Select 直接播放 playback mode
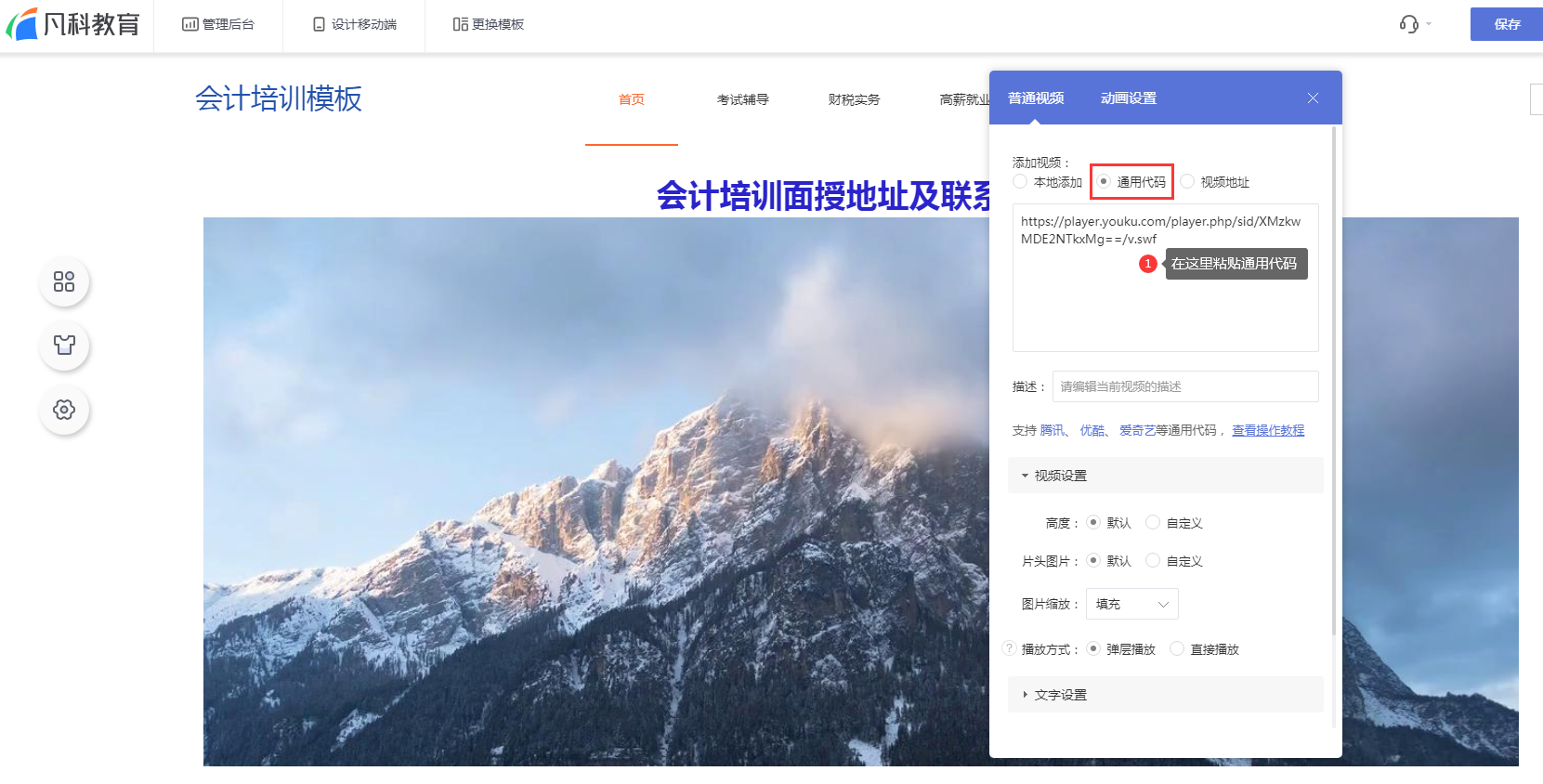Image resolution: width=1543 pixels, height=784 pixels. click(1177, 648)
